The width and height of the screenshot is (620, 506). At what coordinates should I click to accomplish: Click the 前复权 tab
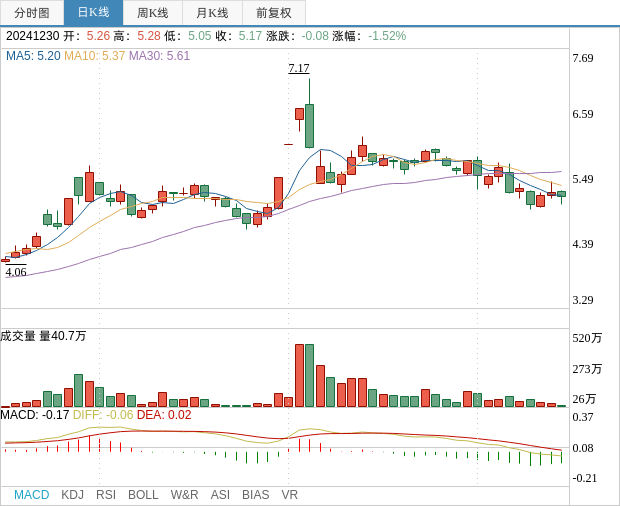[x=274, y=13]
